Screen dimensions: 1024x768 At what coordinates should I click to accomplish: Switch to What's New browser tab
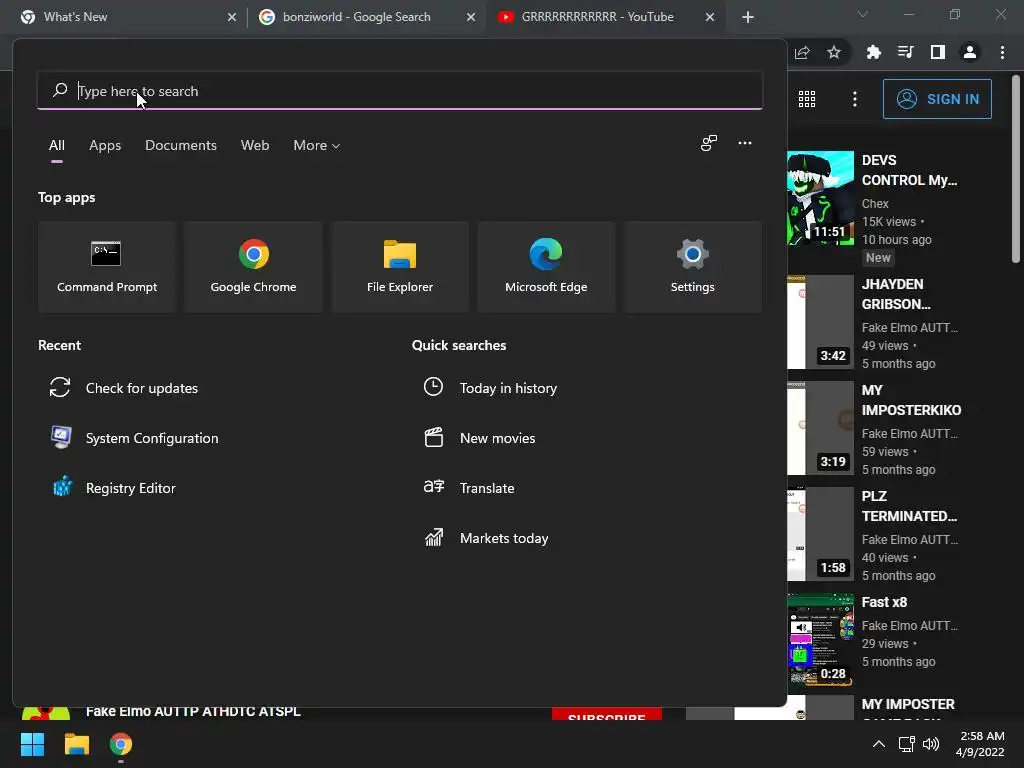coord(124,17)
